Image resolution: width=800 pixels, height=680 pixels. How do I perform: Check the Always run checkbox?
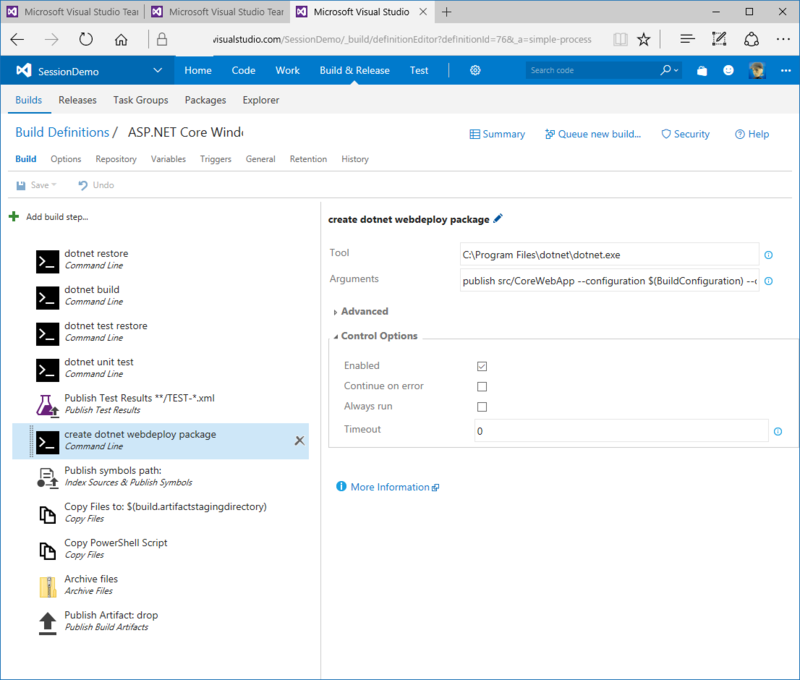point(482,407)
